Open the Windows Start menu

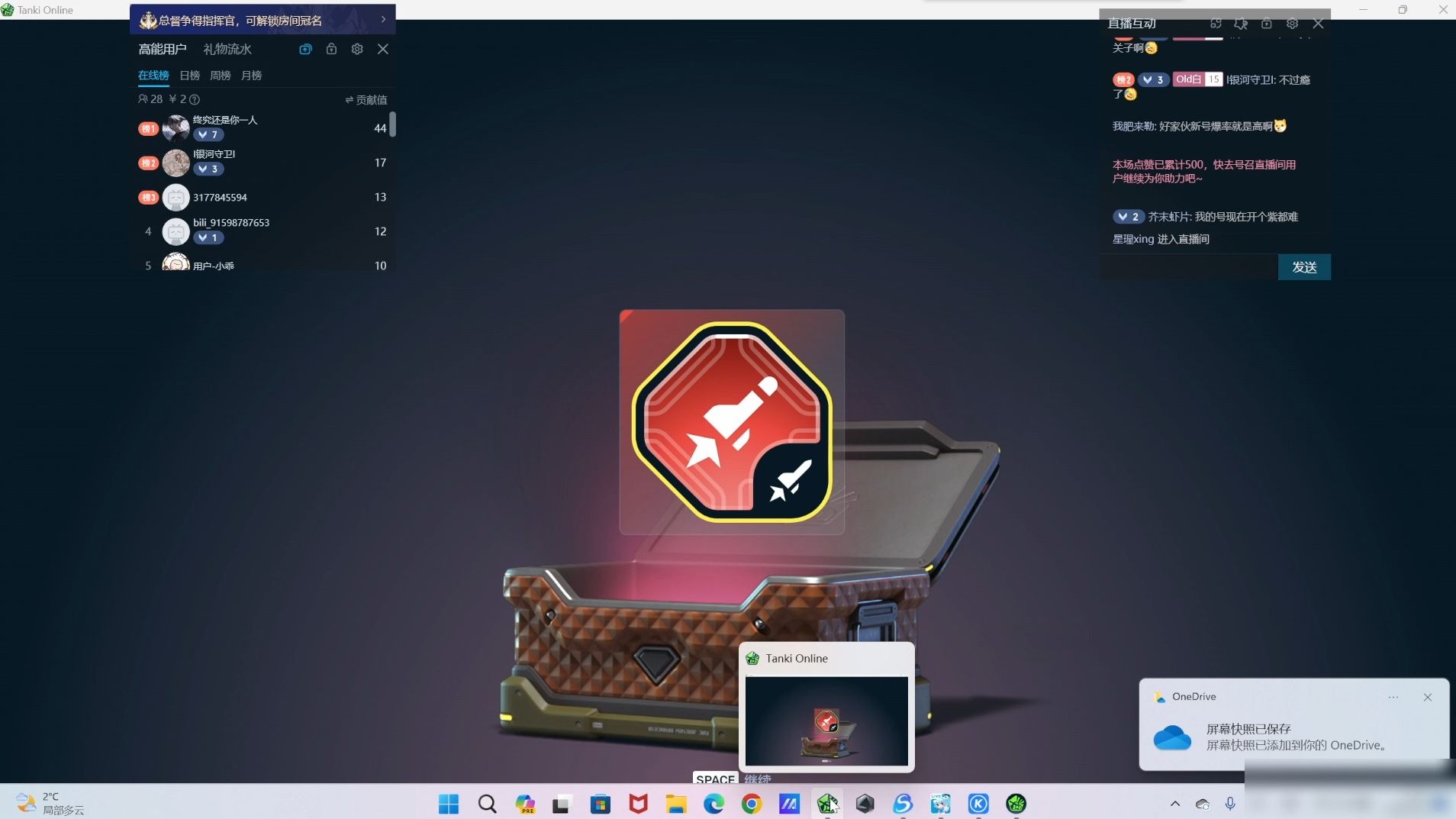449,804
